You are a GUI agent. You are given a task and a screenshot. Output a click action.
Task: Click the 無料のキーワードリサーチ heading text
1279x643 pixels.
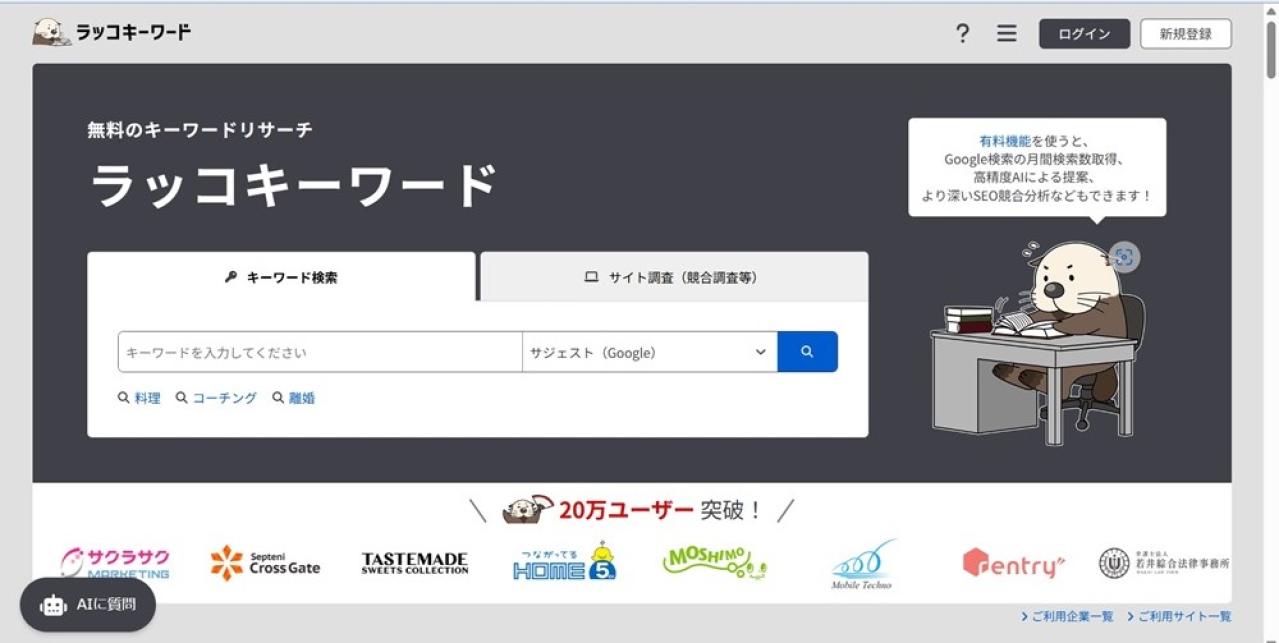click(x=200, y=130)
